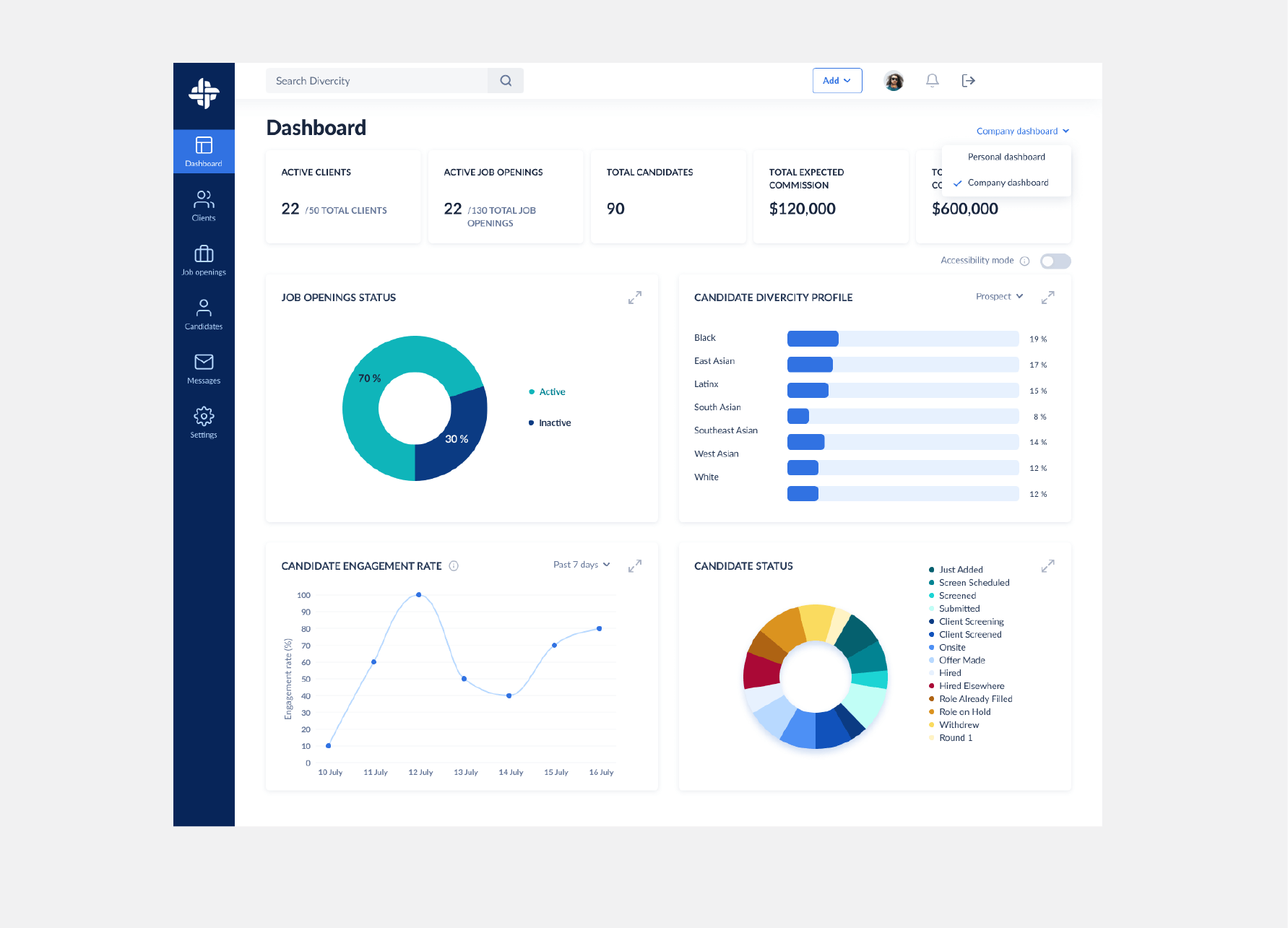
Task: Click Accessibility mode info icon
Action: [x=1024, y=261]
